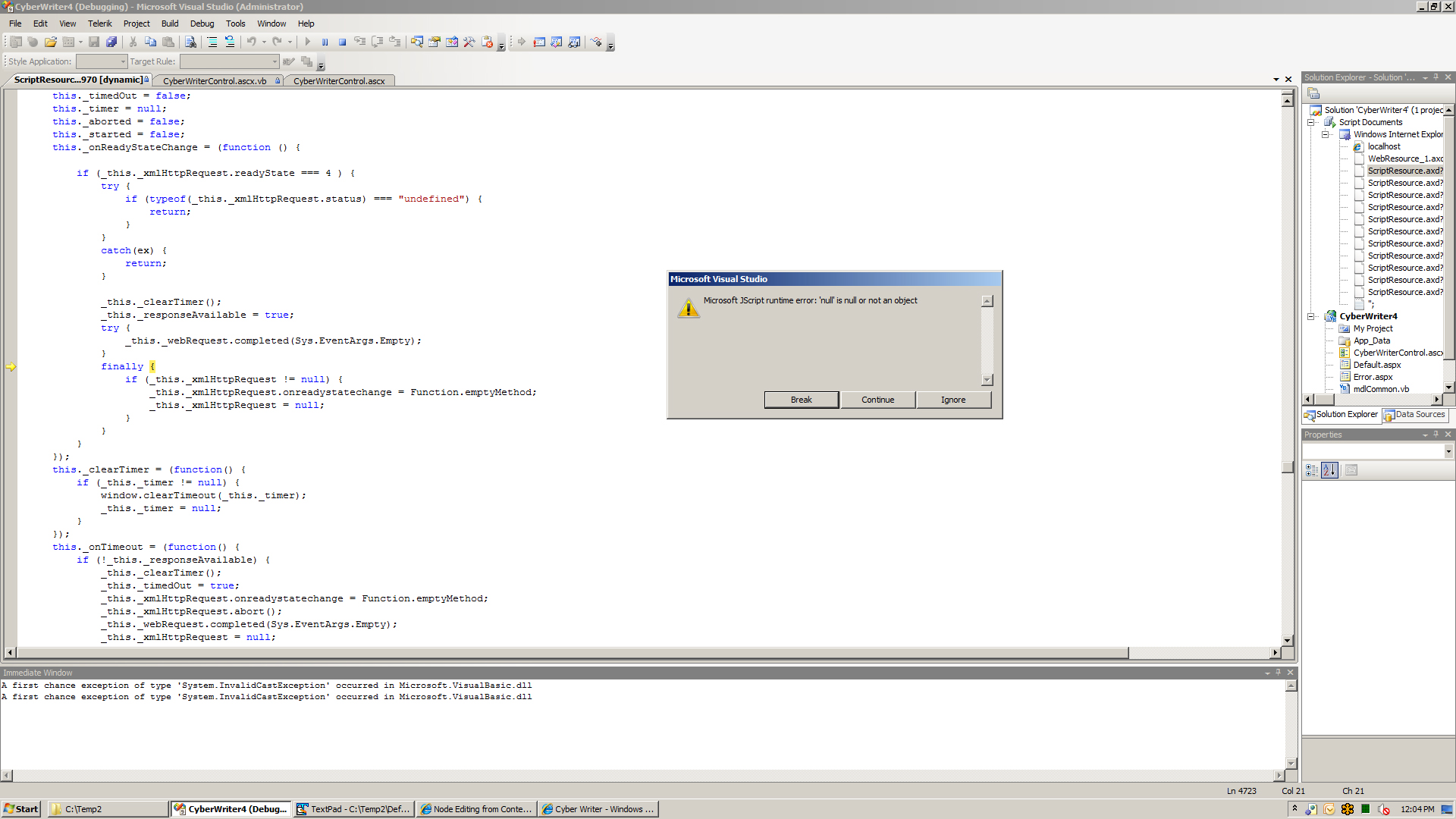
Task: Click the Save All toolbar icon
Action: click(x=111, y=42)
